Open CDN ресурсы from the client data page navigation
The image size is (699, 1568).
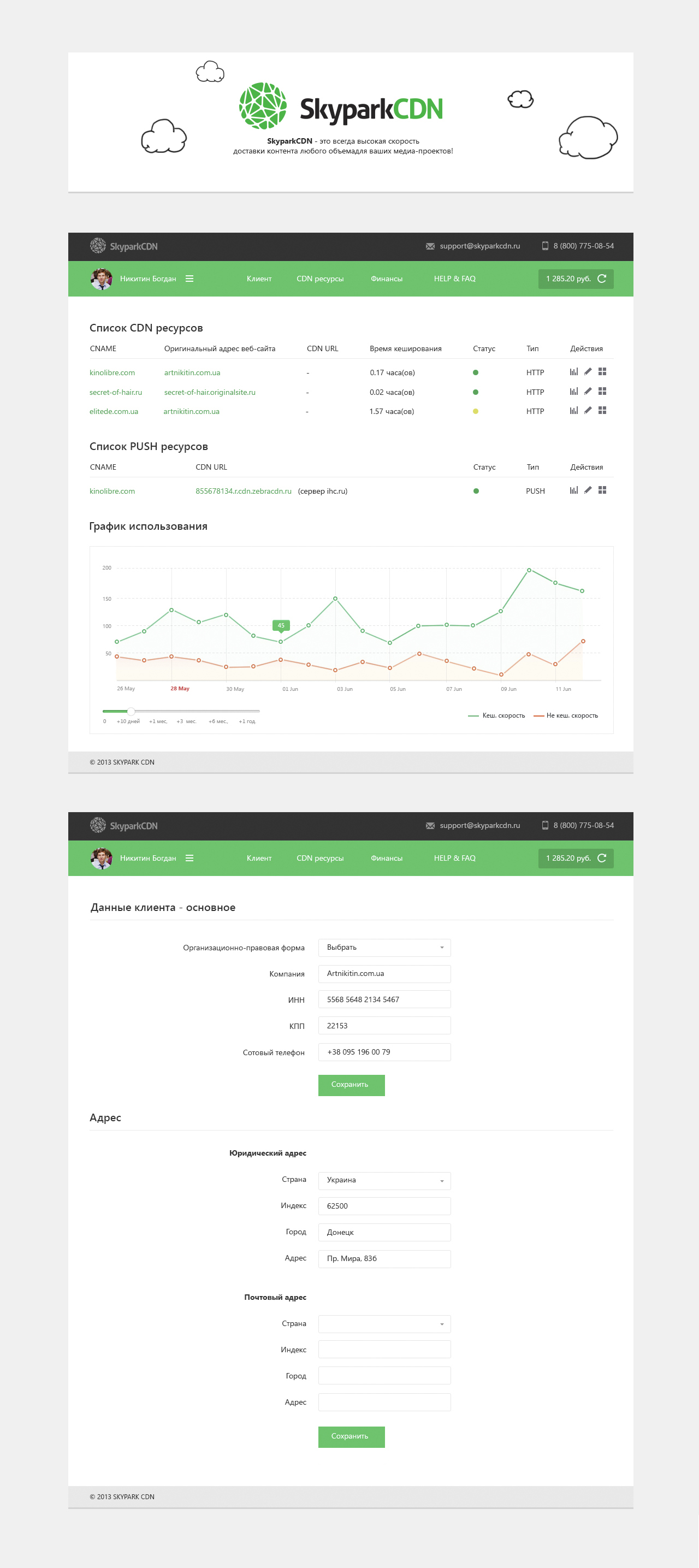click(x=319, y=858)
